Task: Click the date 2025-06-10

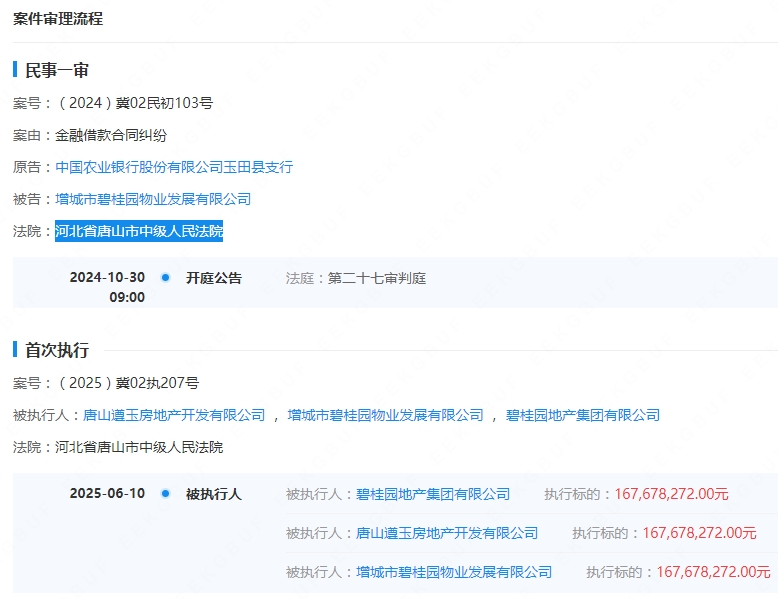Action: coord(107,493)
